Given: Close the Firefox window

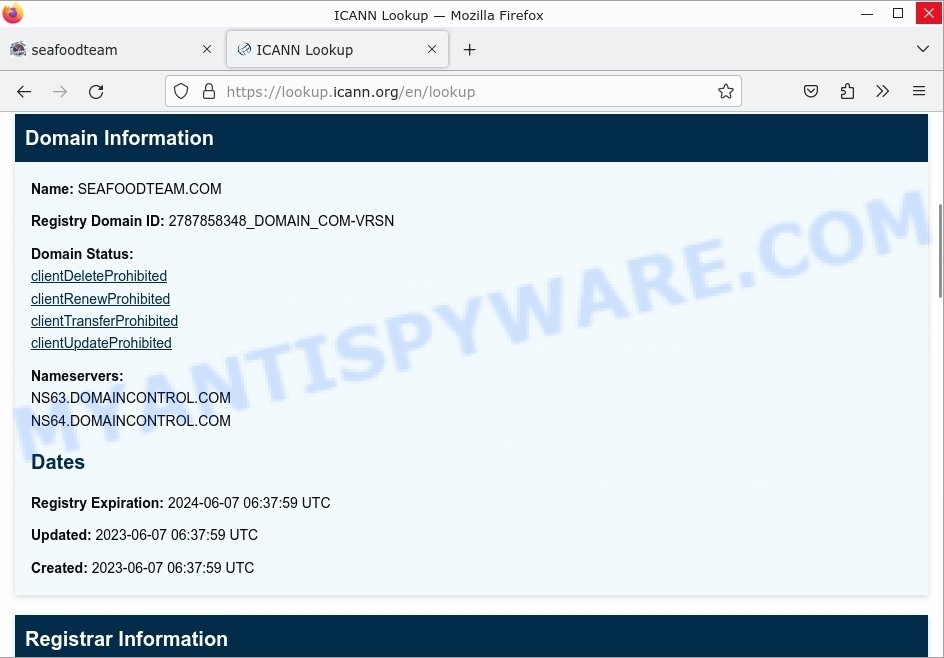Looking at the screenshot, I should [x=928, y=14].
